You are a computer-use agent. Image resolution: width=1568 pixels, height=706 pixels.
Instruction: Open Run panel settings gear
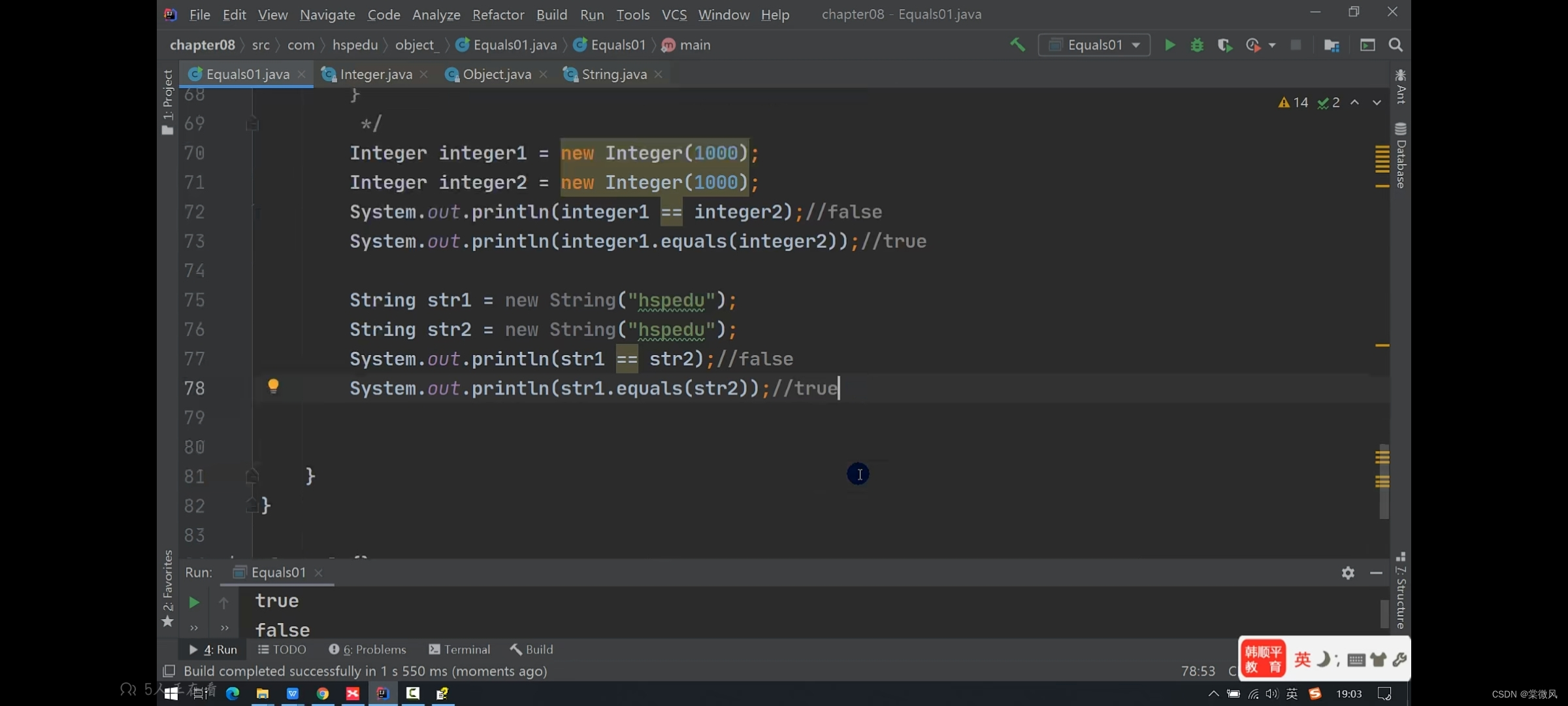pyautogui.click(x=1348, y=573)
